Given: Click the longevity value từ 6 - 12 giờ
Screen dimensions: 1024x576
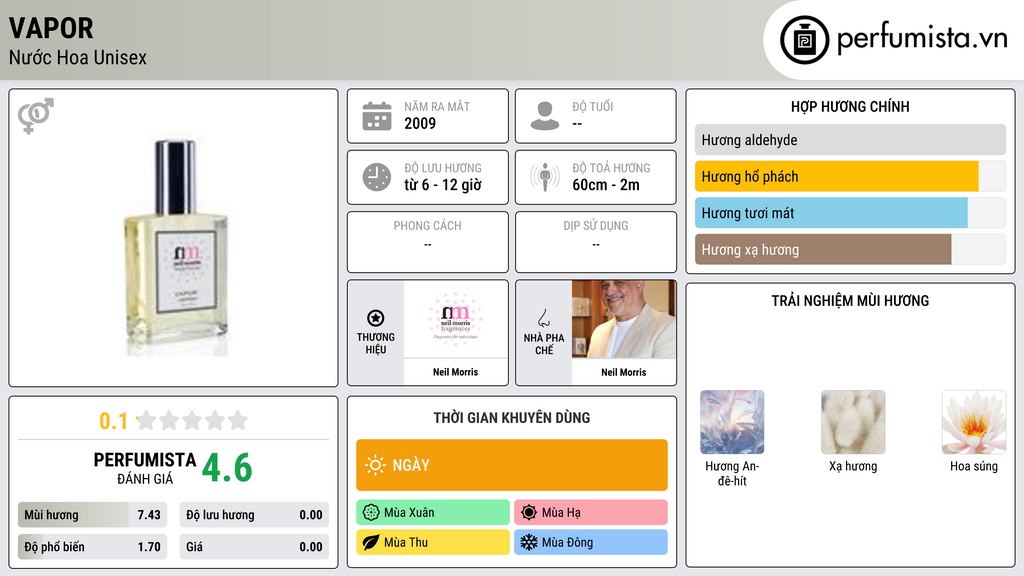Looking at the screenshot, I should coord(443,185).
